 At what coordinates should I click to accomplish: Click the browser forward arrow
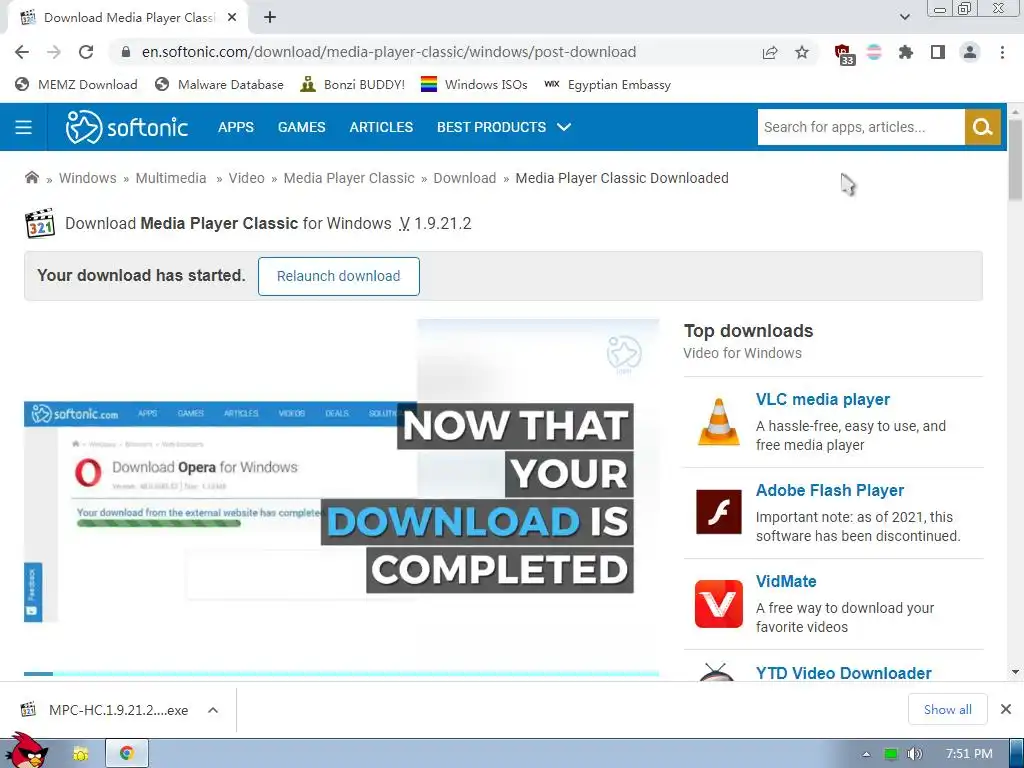54,52
